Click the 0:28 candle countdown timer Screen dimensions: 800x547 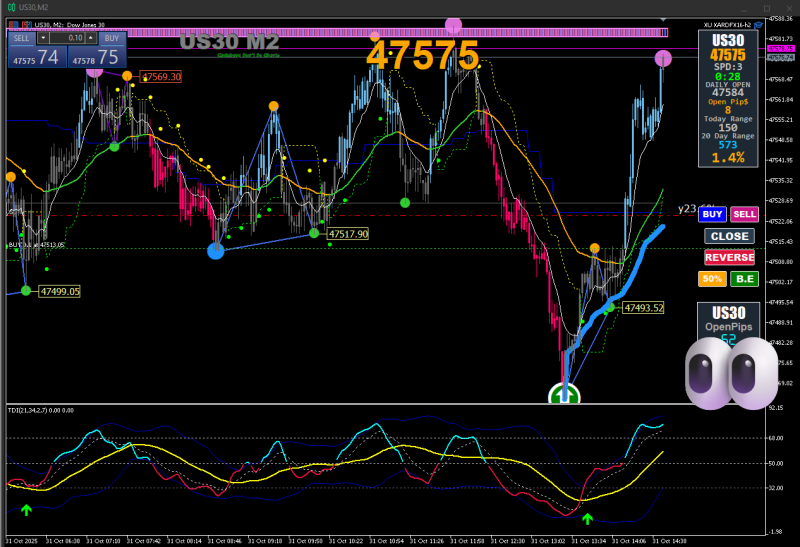728,77
